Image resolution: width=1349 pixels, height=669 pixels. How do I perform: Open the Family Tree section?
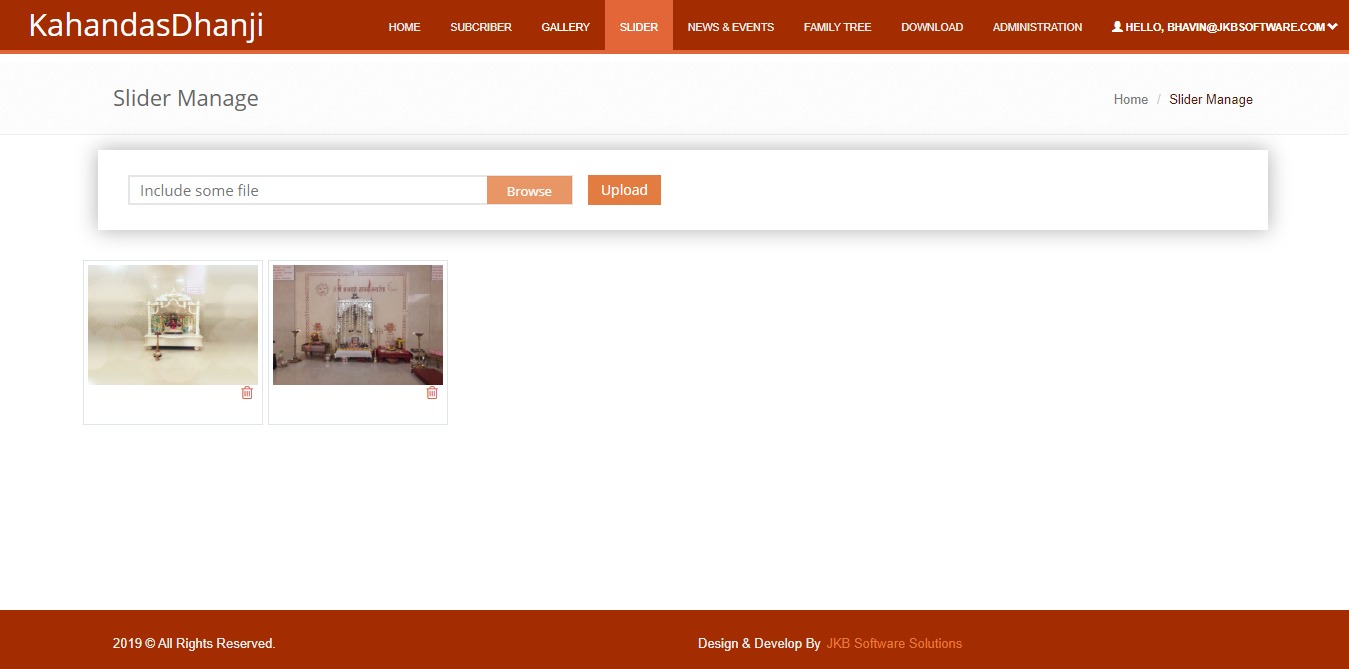click(x=837, y=27)
